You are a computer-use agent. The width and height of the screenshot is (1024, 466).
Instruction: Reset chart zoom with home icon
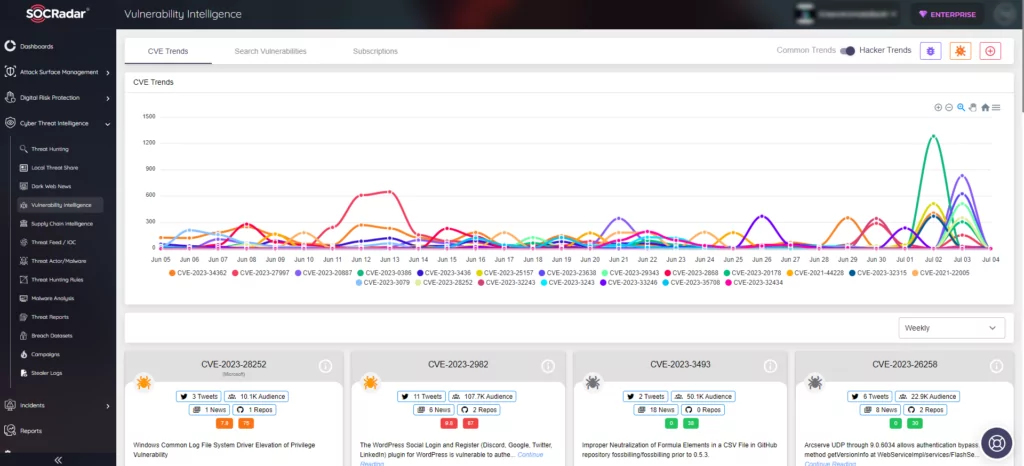[x=985, y=108]
